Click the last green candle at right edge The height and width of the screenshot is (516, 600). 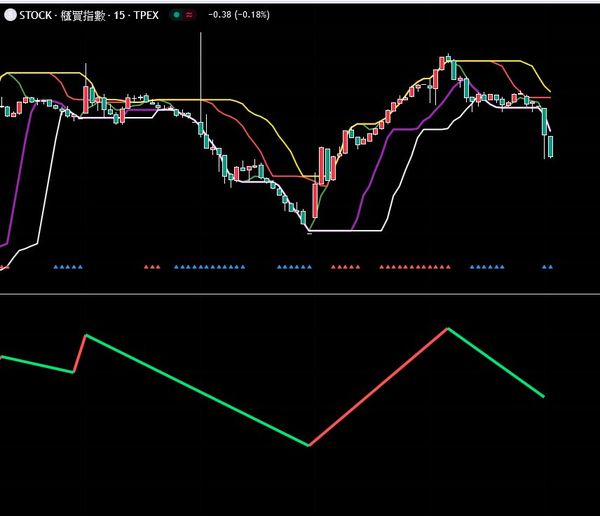[550, 147]
